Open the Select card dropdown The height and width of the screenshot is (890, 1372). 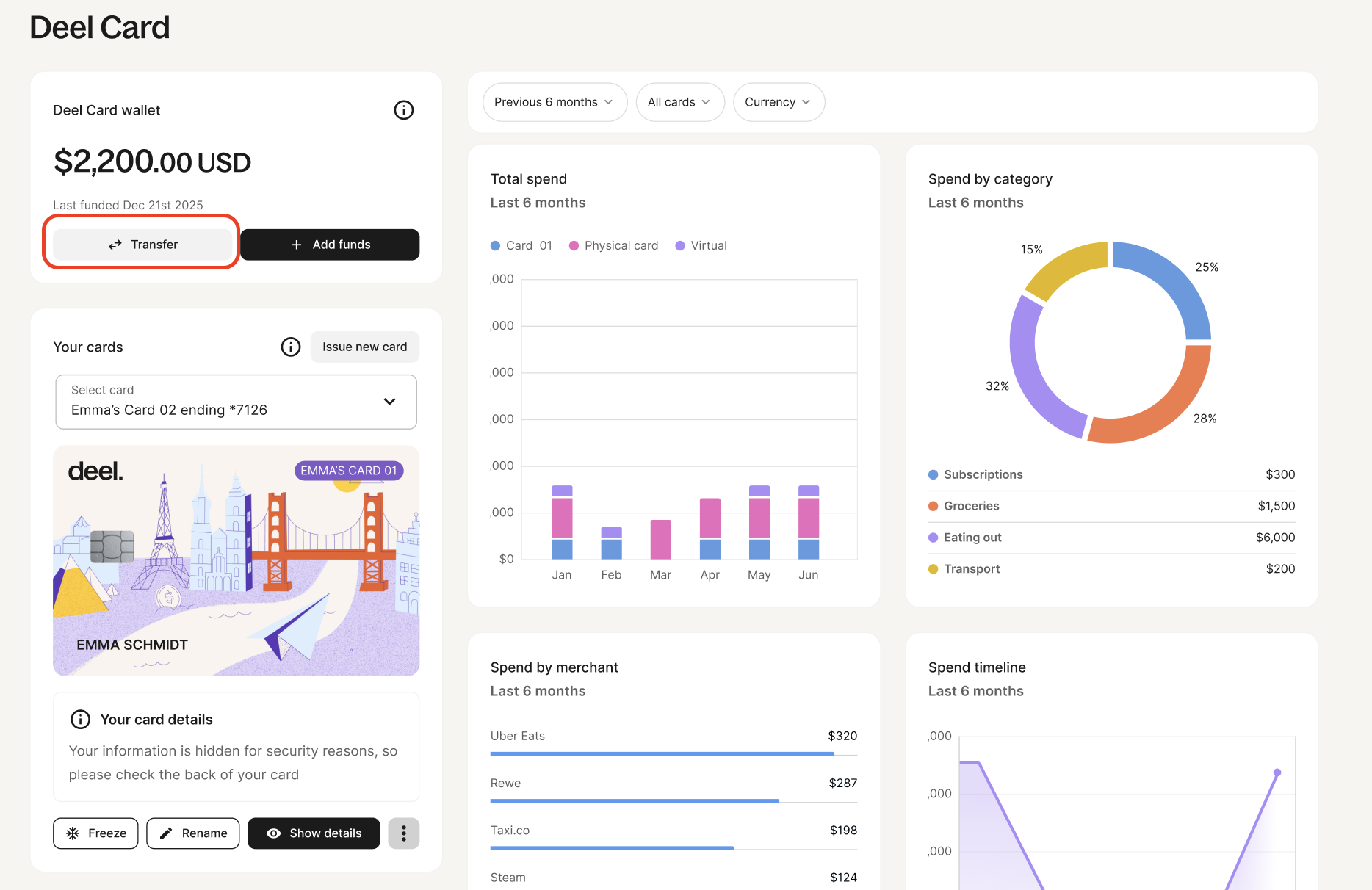coord(236,402)
